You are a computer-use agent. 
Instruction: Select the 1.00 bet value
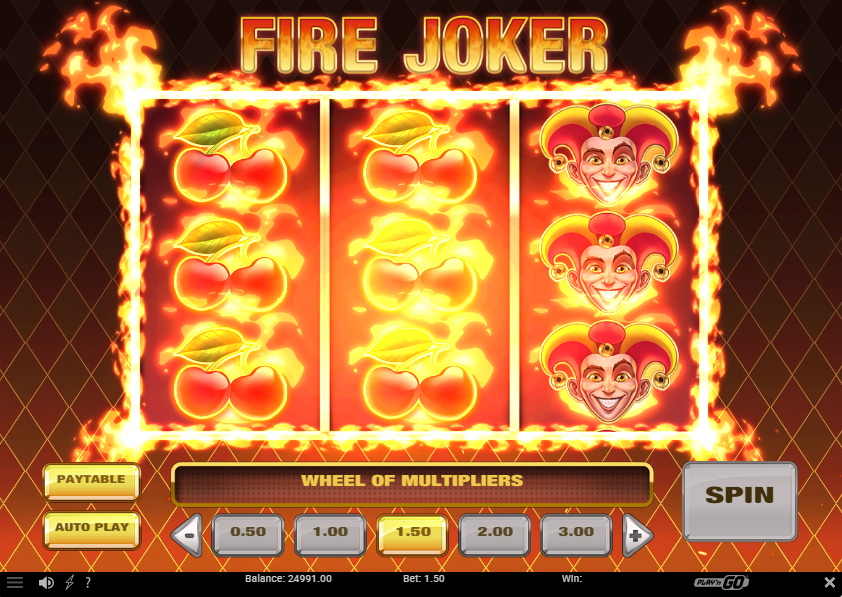point(330,534)
